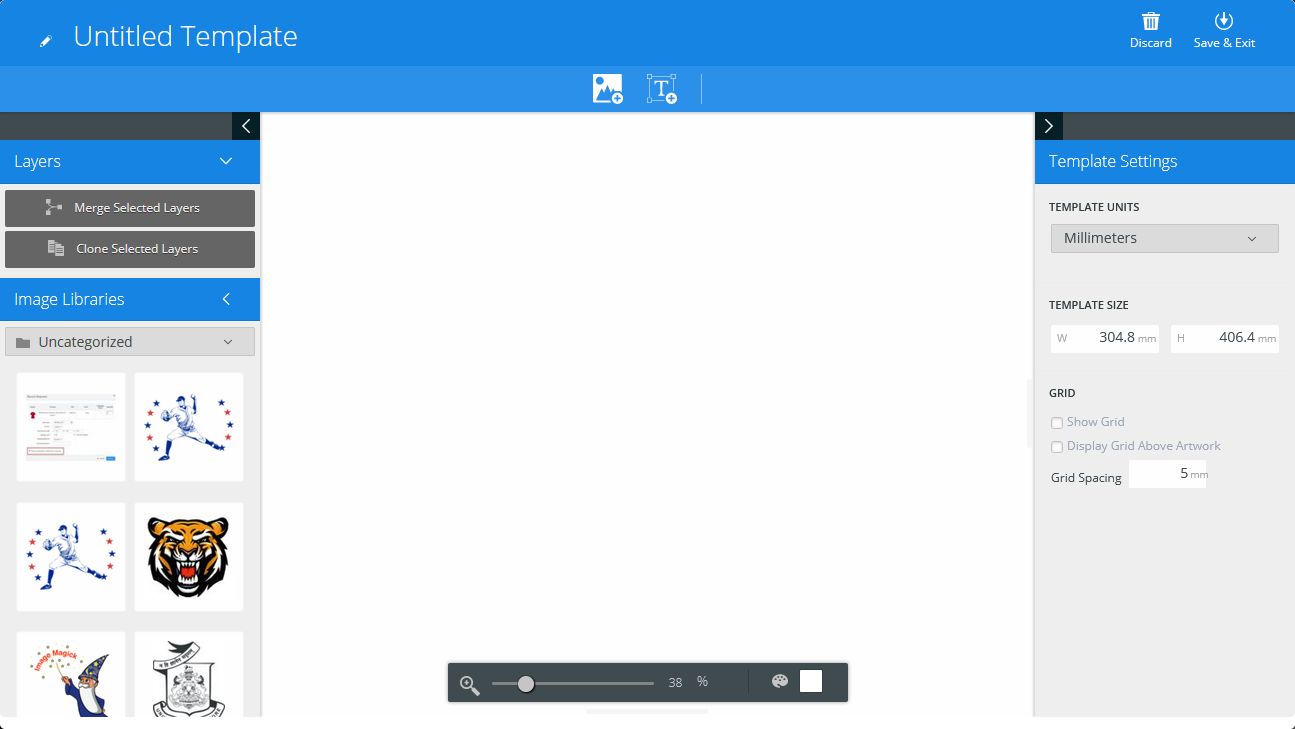Select the tiger head image thumbnail
This screenshot has width=1295, height=729.
pos(188,557)
